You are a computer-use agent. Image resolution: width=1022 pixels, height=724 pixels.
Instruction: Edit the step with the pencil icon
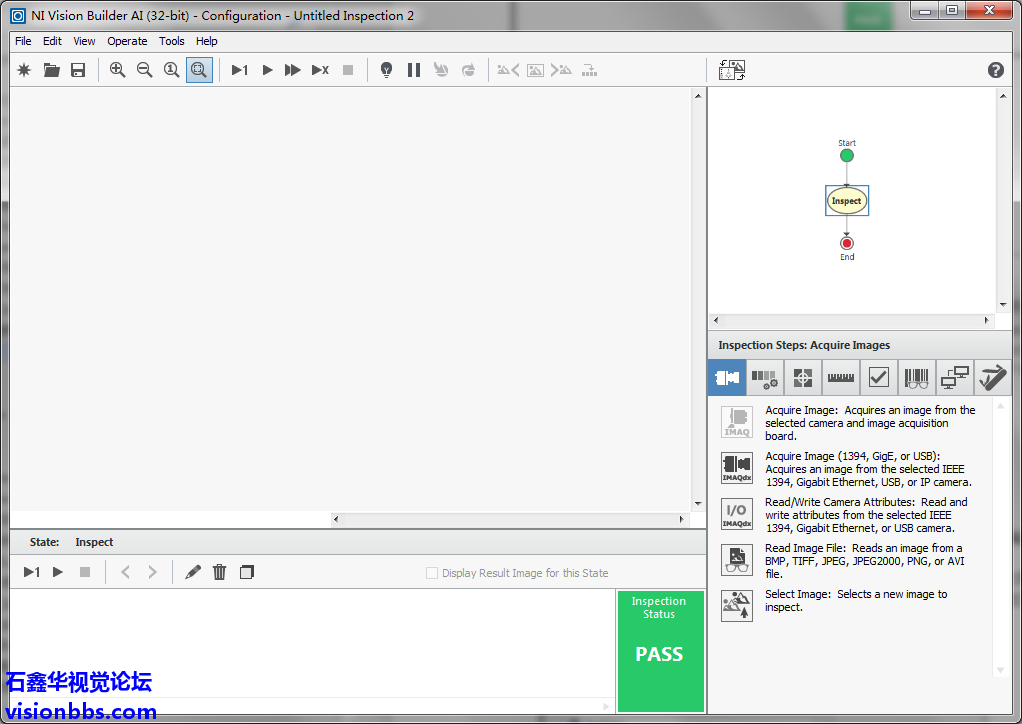(193, 572)
